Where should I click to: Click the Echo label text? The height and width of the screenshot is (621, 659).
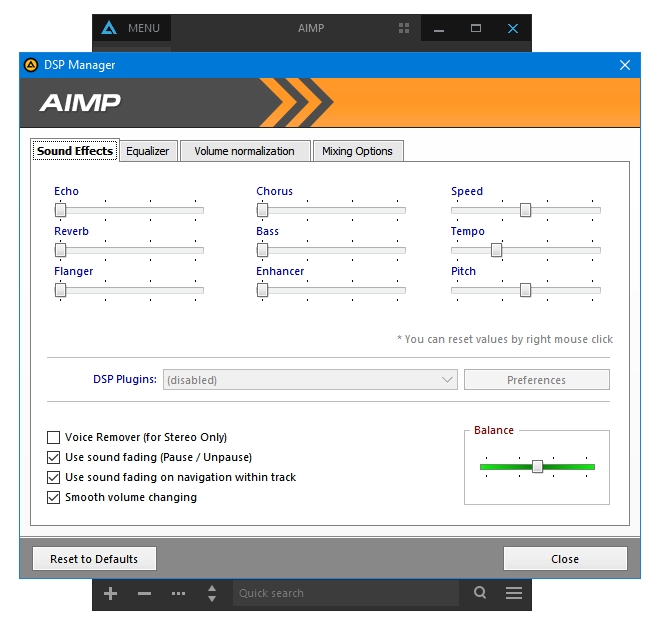[x=66, y=191]
